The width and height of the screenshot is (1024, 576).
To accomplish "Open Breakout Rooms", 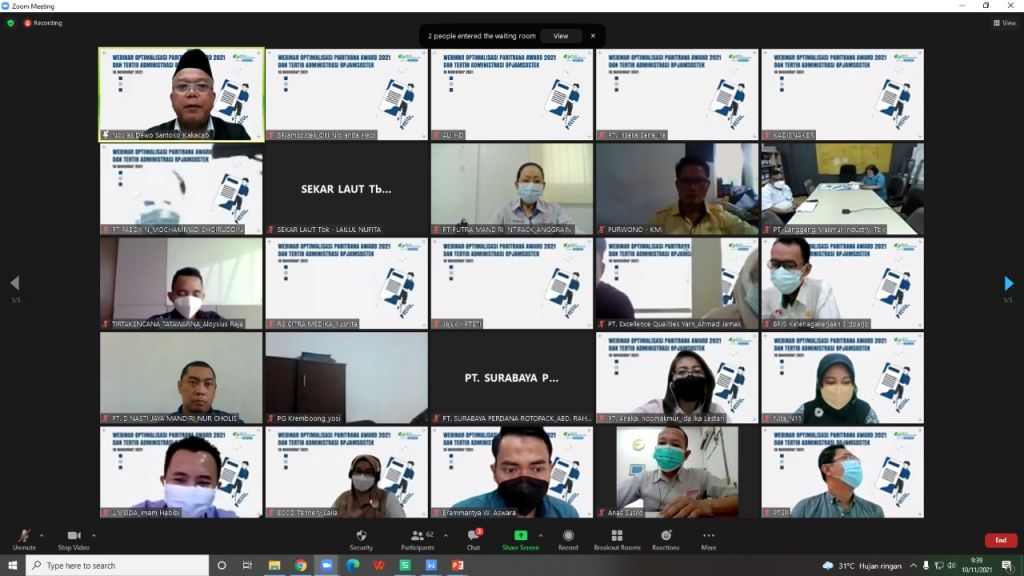I will [616, 537].
